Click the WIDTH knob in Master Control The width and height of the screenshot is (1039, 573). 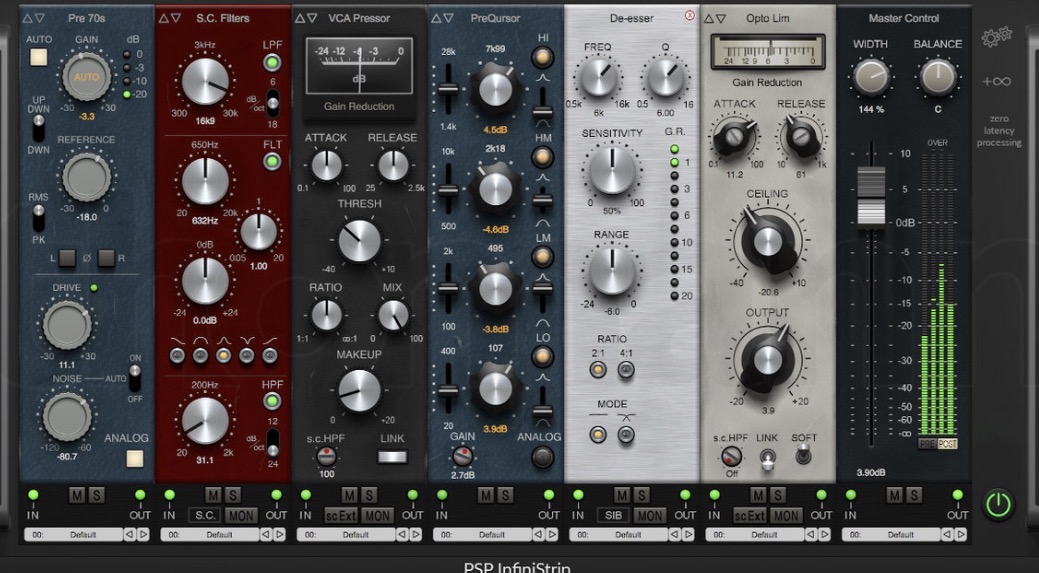[871, 78]
